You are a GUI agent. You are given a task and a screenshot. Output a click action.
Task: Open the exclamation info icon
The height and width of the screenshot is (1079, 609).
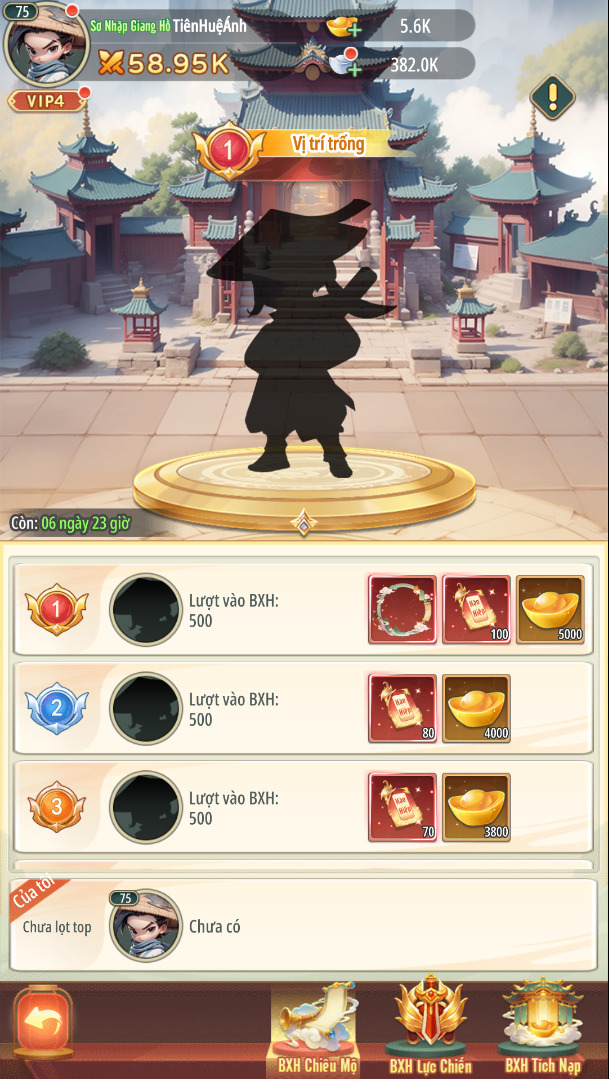click(552, 97)
